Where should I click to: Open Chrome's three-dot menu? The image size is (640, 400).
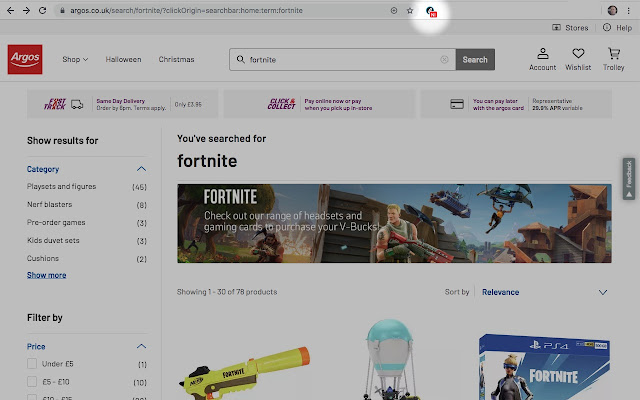[x=629, y=11]
